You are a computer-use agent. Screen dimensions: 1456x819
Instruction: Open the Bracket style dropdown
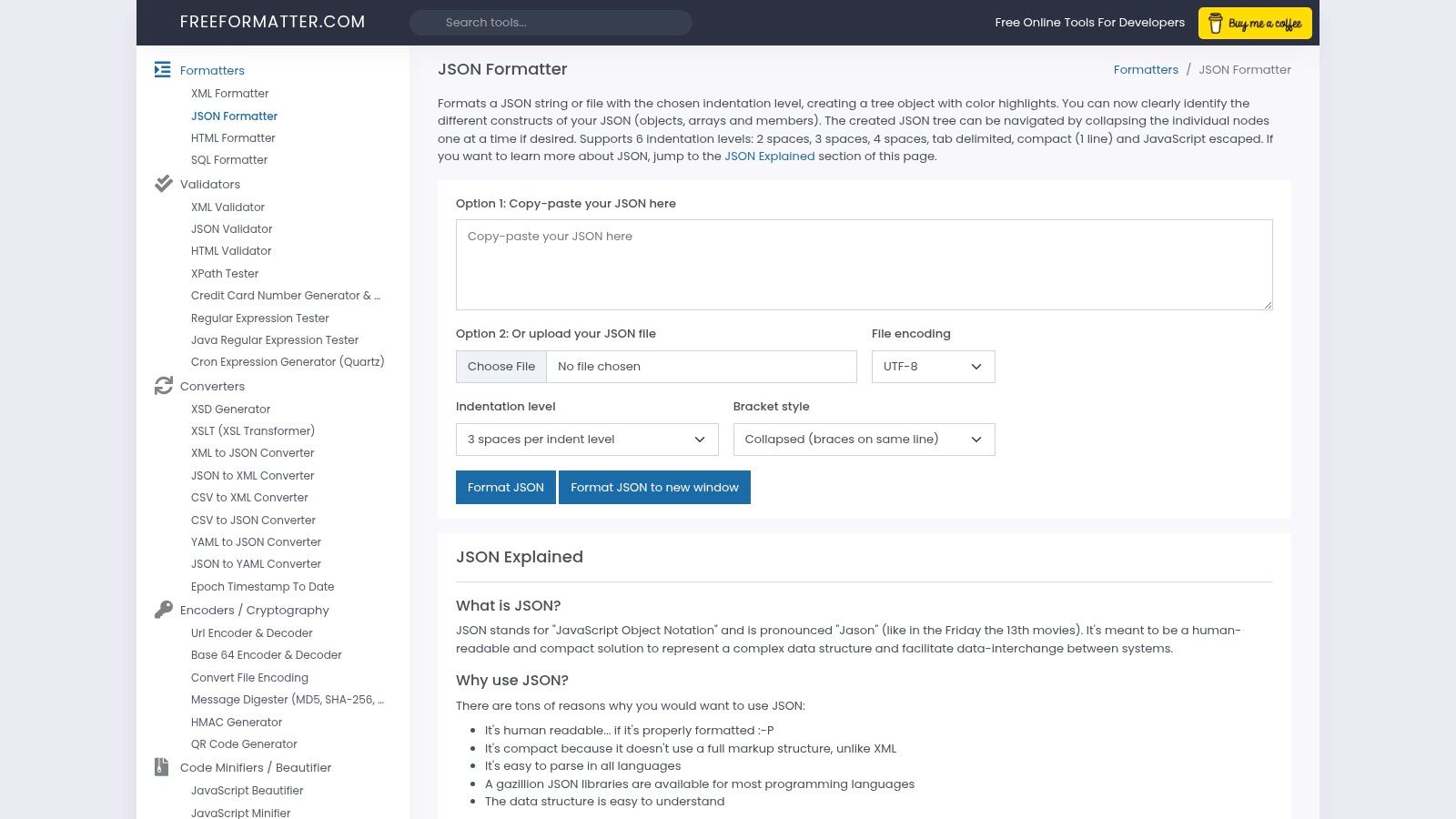click(x=863, y=439)
